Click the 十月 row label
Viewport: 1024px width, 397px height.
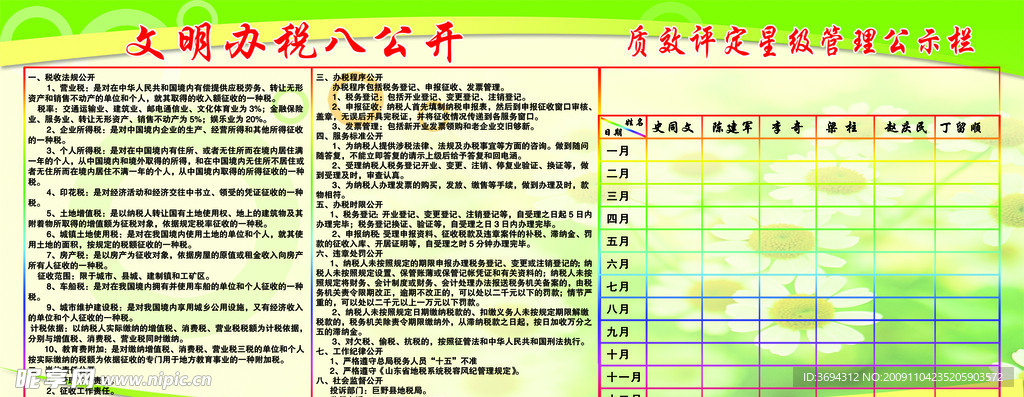point(617,355)
